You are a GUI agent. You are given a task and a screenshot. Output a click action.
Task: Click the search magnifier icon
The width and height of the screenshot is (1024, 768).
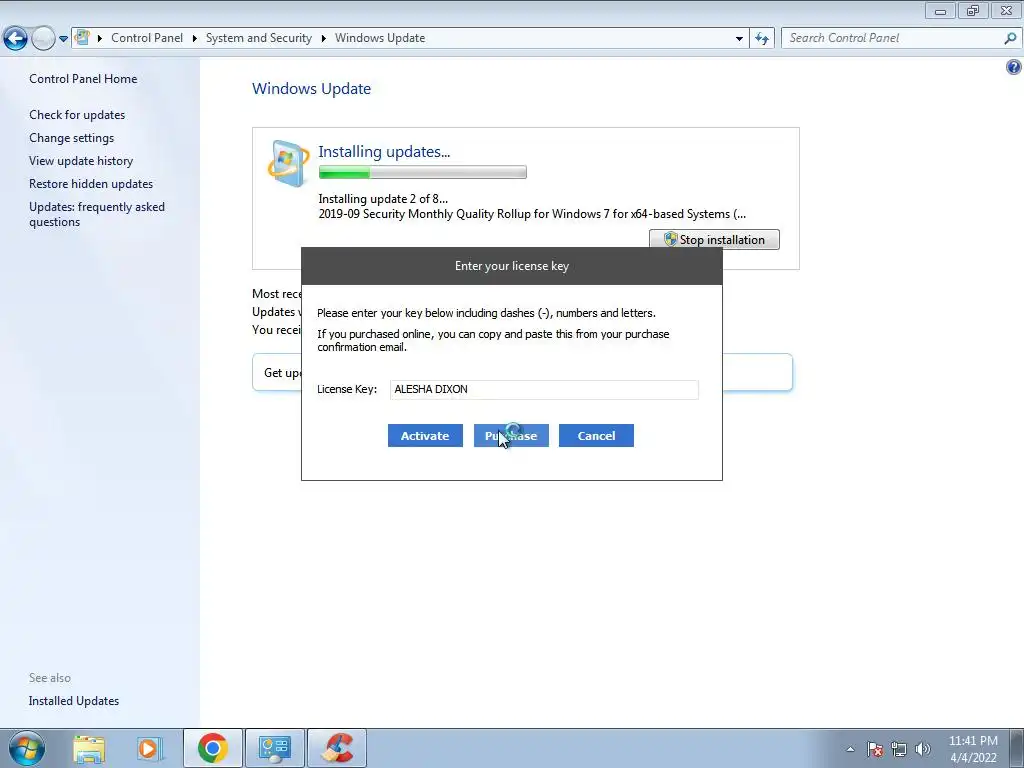pyautogui.click(x=1010, y=38)
